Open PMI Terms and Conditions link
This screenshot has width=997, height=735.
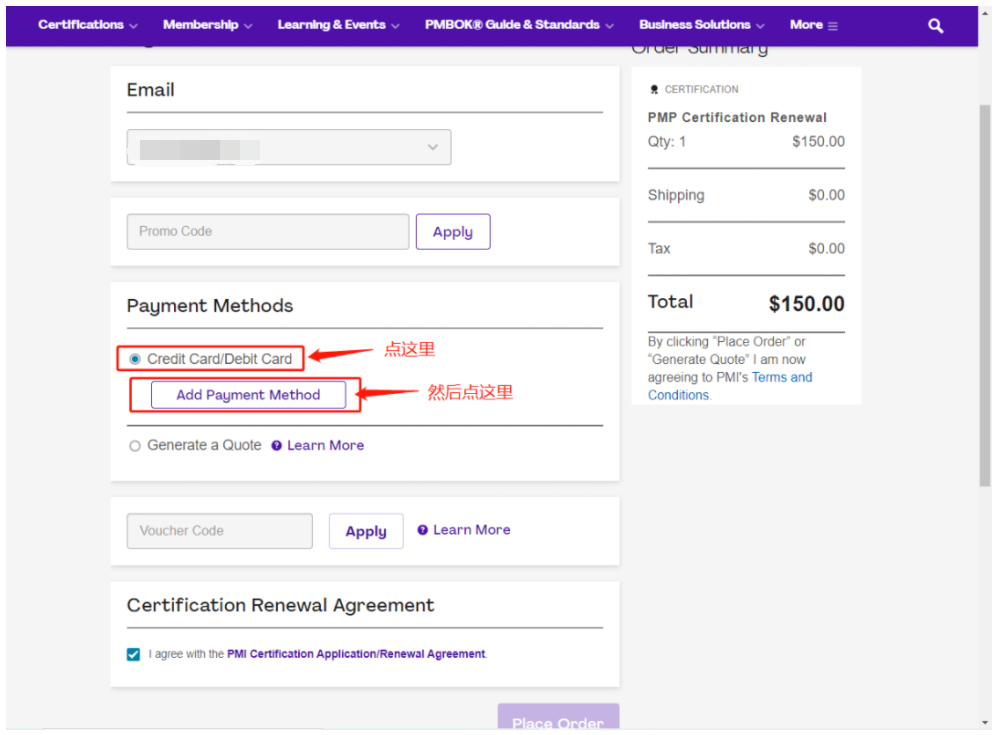tap(730, 386)
